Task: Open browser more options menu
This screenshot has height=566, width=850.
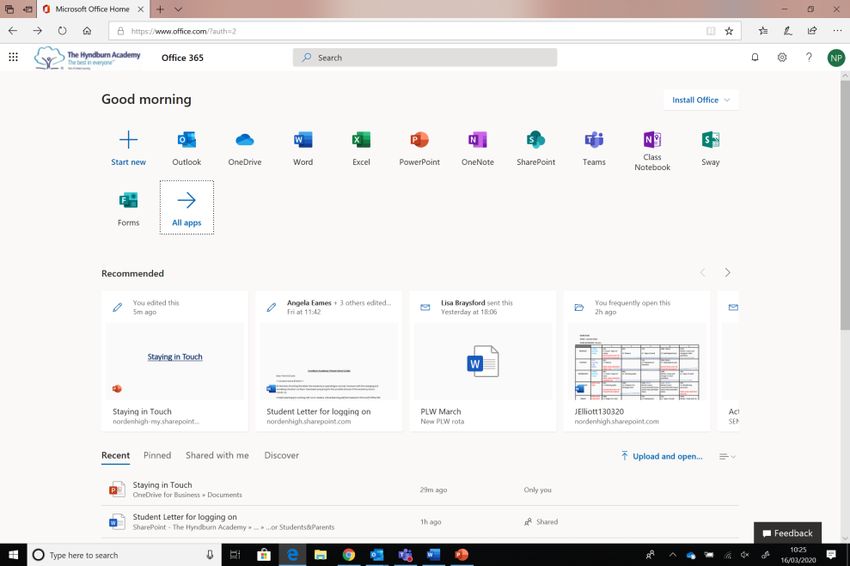Action: (837, 31)
